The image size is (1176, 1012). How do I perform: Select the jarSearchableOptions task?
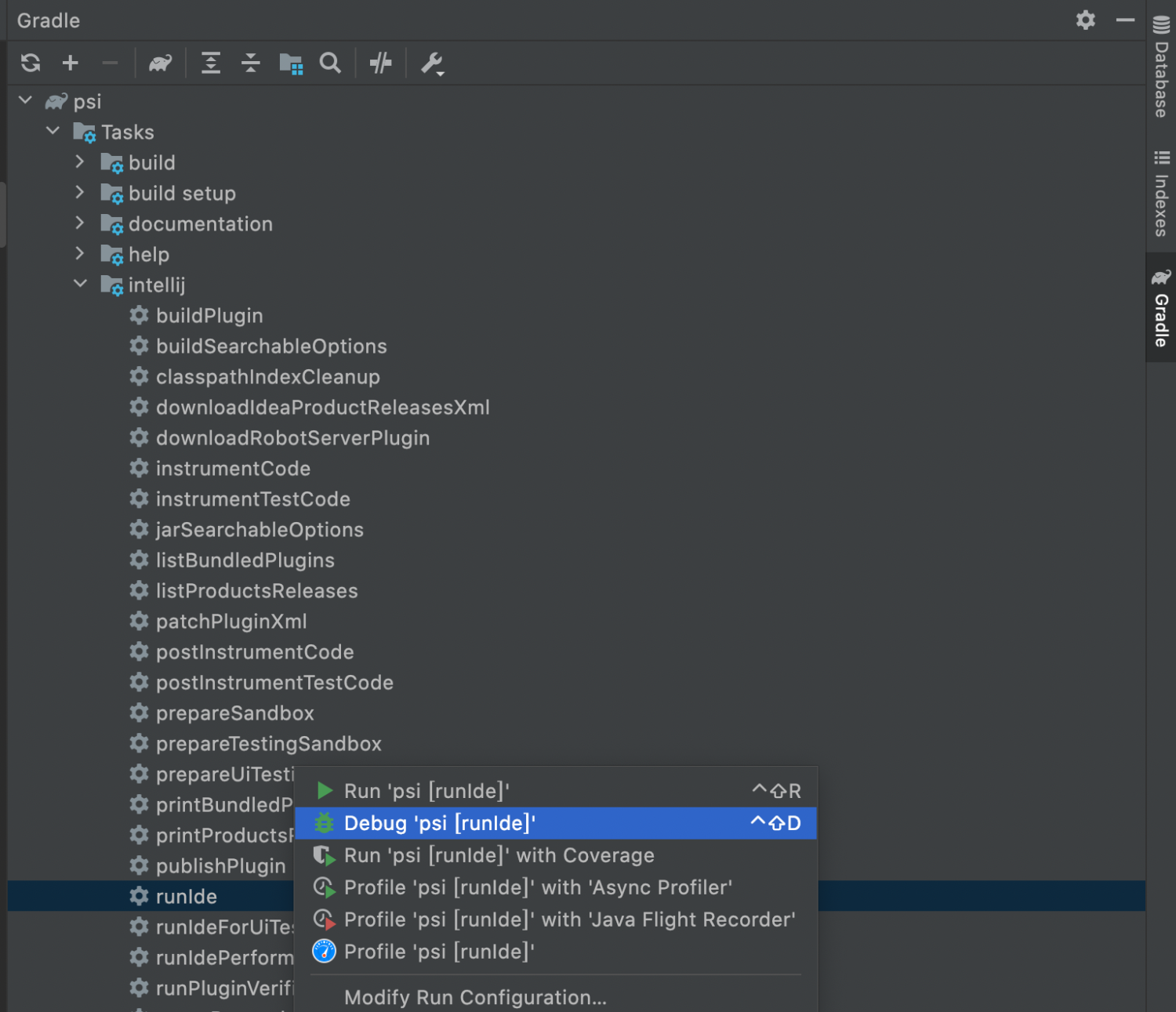pos(260,530)
